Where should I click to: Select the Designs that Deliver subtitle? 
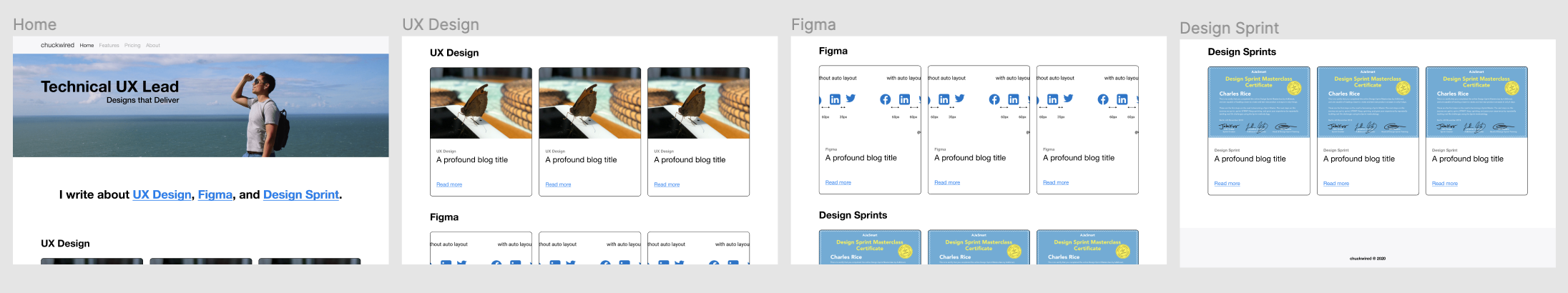pos(142,100)
